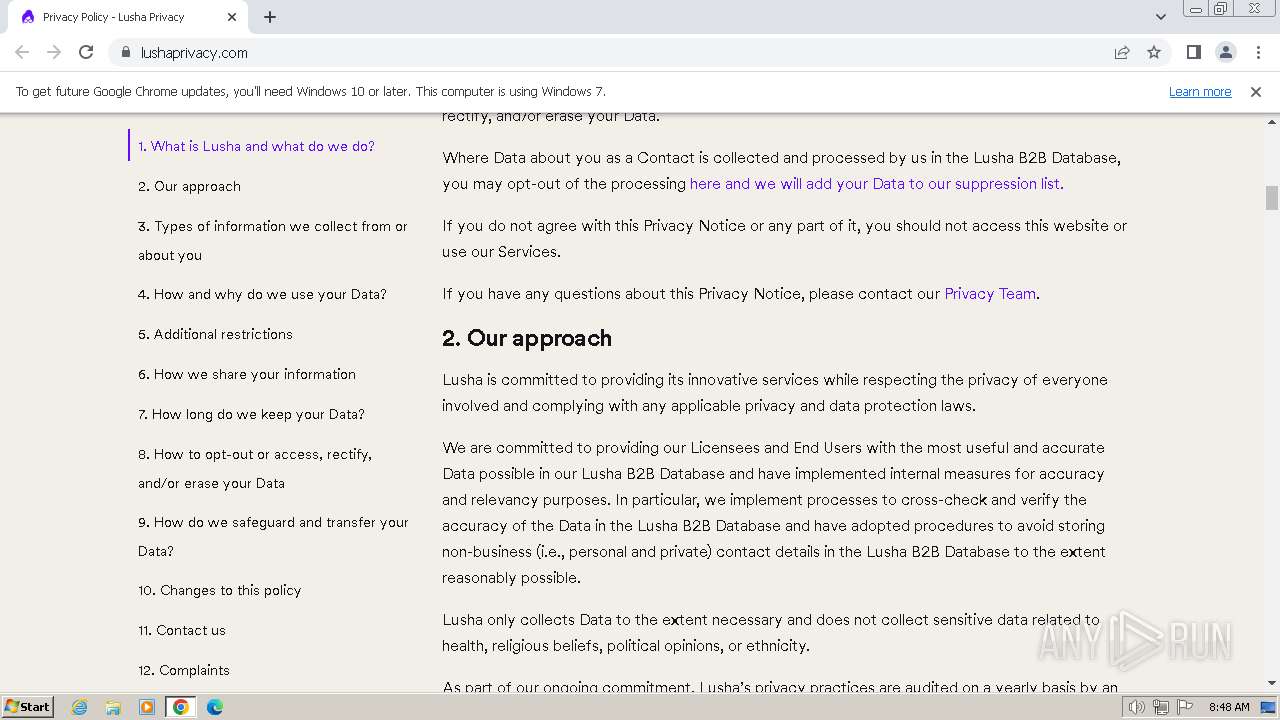Open the Learn more link in update notice
Image resolution: width=1280 pixels, height=720 pixels.
click(x=1200, y=91)
